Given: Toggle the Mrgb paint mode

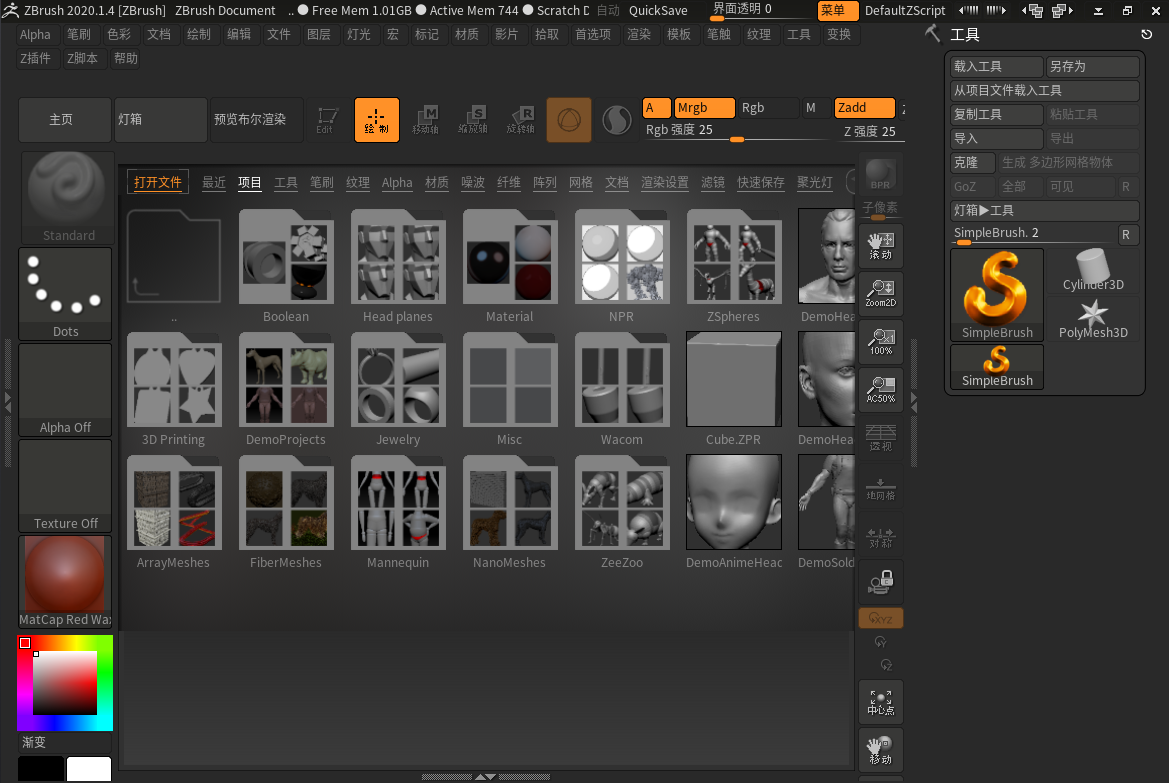Looking at the screenshot, I should click(703, 106).
